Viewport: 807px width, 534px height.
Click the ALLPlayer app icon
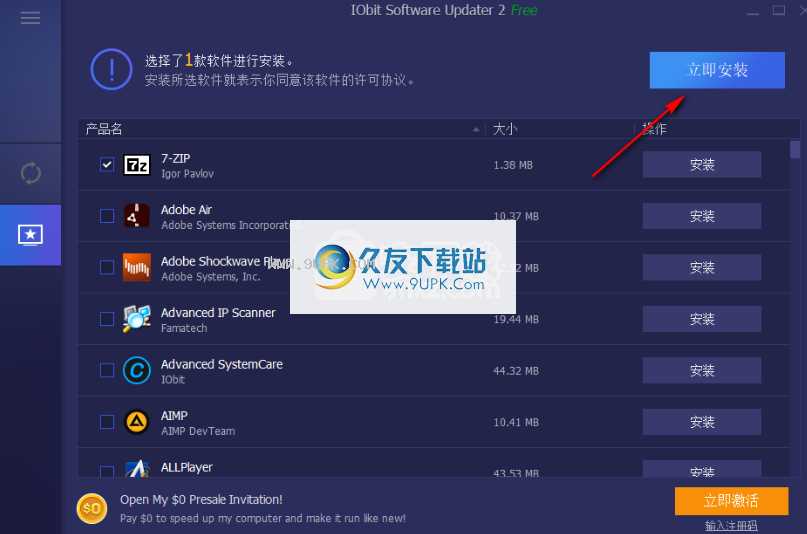137,469
